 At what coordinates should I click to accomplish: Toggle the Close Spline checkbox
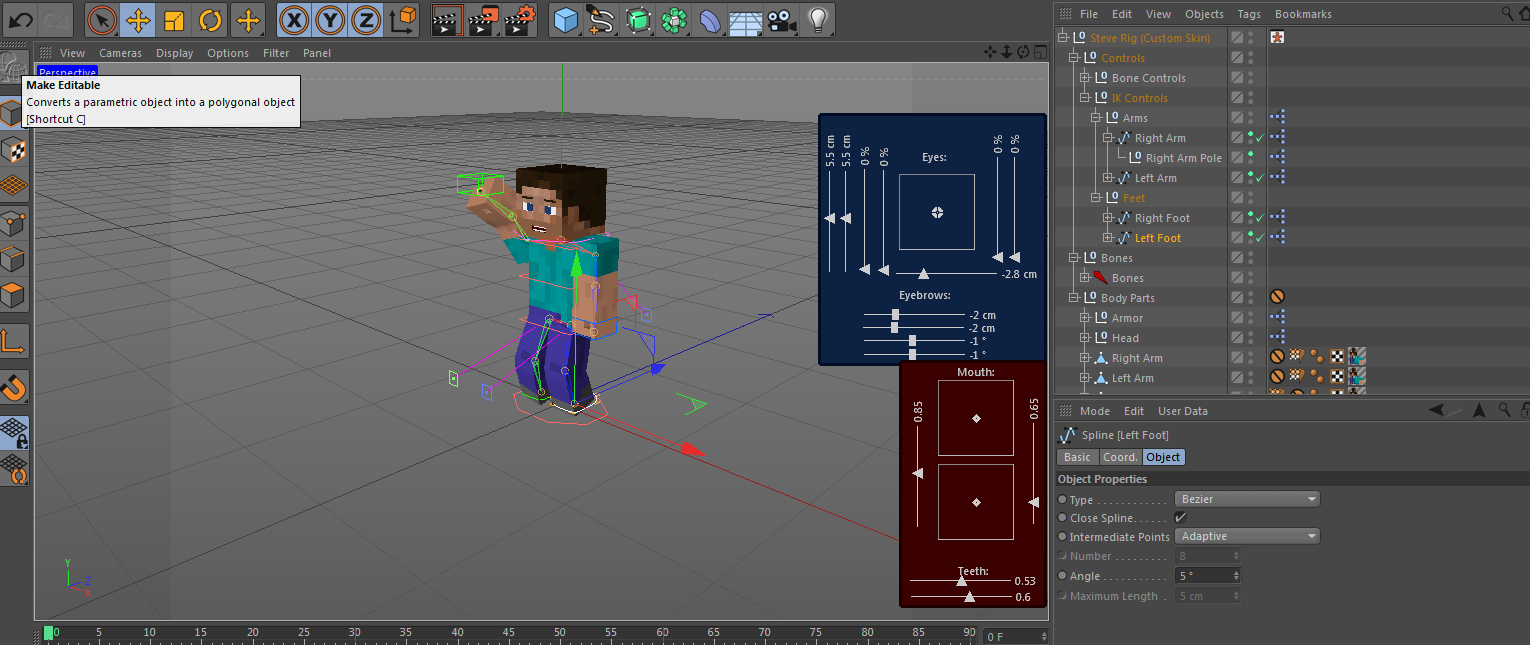(1180, 518)
